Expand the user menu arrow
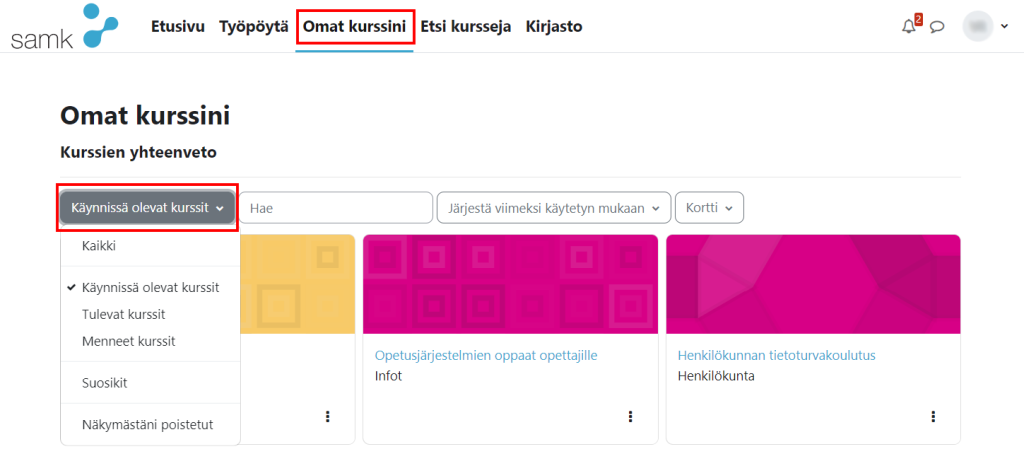1024x449 pixels. tap(1004, 27)
